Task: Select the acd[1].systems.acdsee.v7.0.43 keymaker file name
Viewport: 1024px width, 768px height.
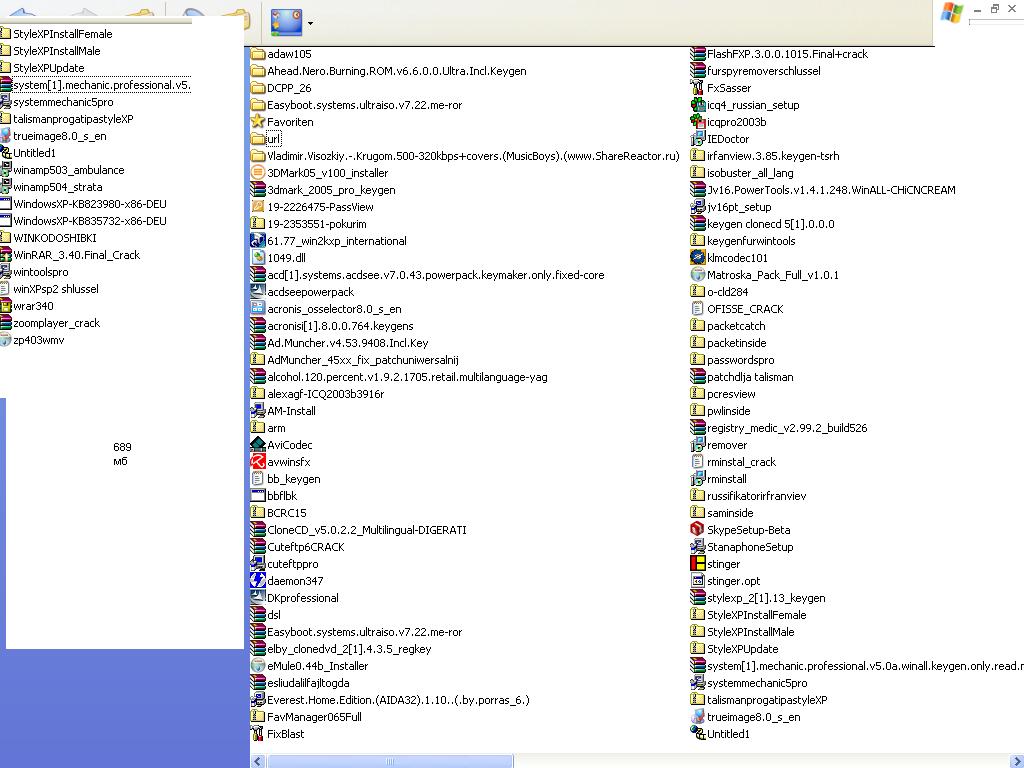Action: (x=436, y=274)
